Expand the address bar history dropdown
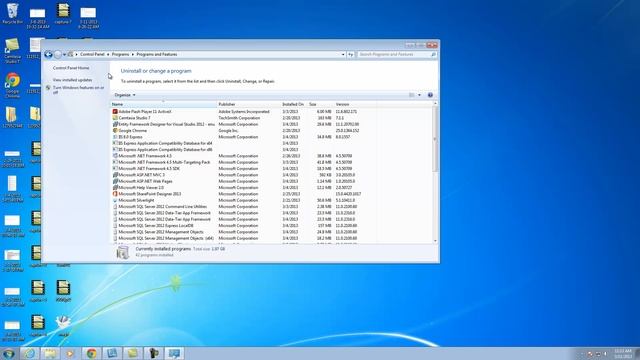This screenshot has height=360, width=640. point(343,54)
